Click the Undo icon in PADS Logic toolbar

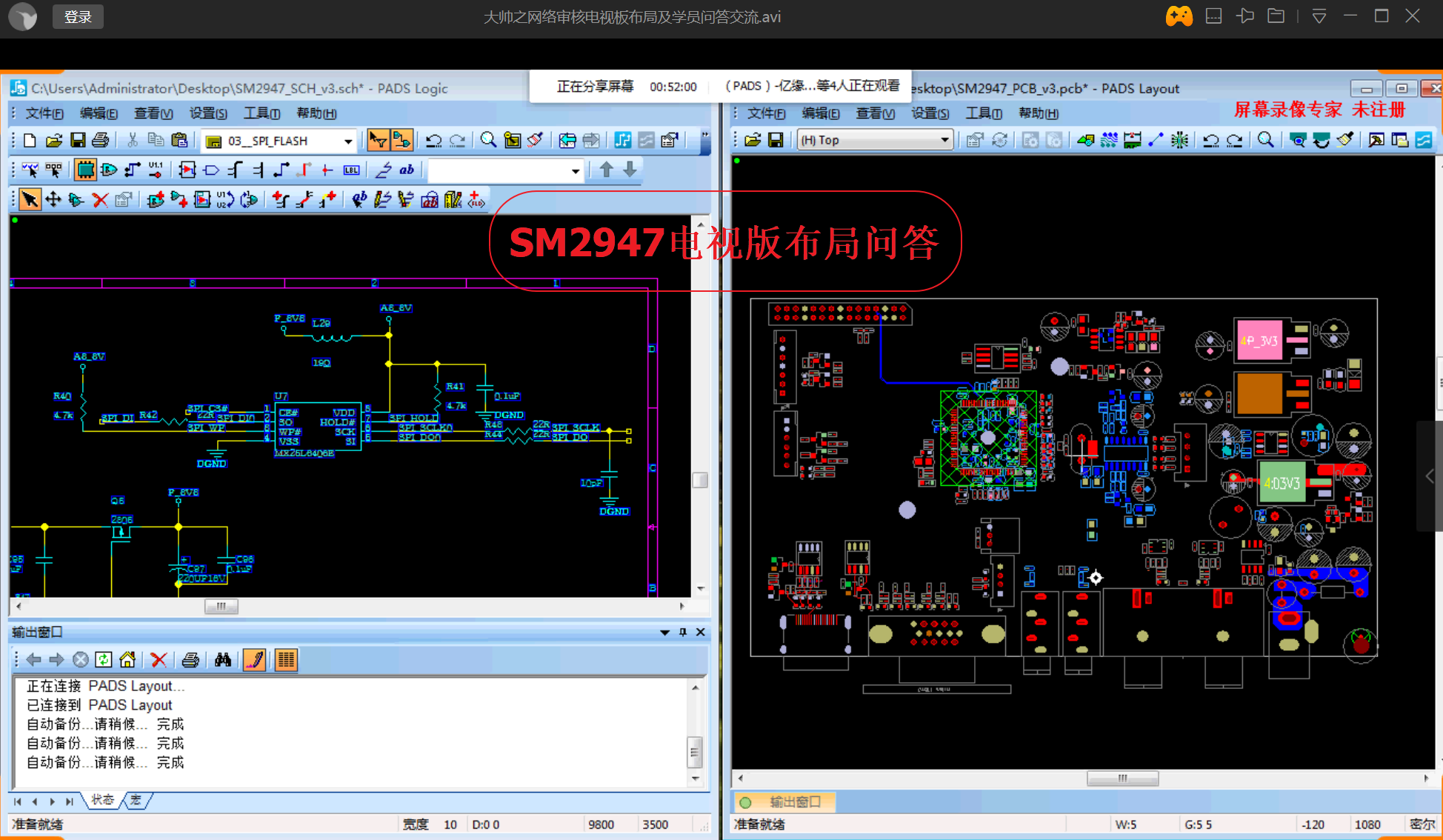433,140
